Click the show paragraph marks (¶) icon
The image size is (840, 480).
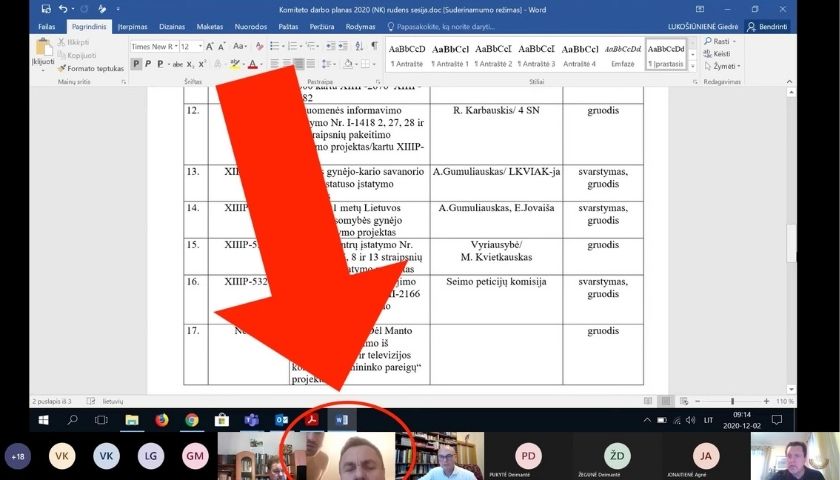point(374,46)
